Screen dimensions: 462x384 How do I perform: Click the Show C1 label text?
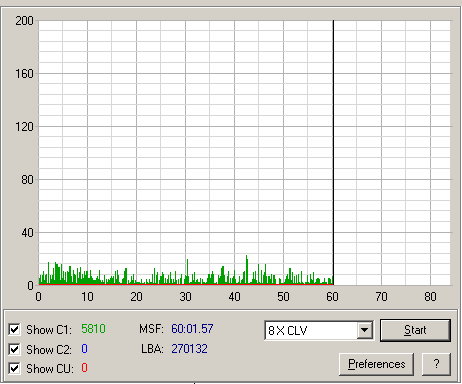point(49,330)
